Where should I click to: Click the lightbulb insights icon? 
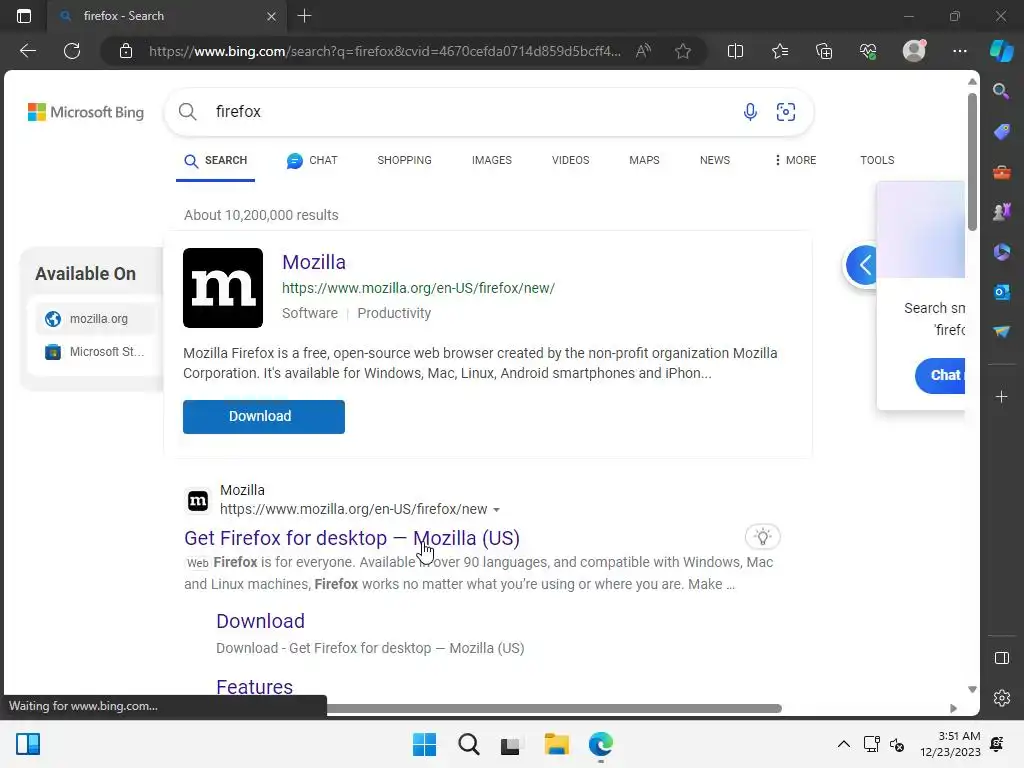763,537
